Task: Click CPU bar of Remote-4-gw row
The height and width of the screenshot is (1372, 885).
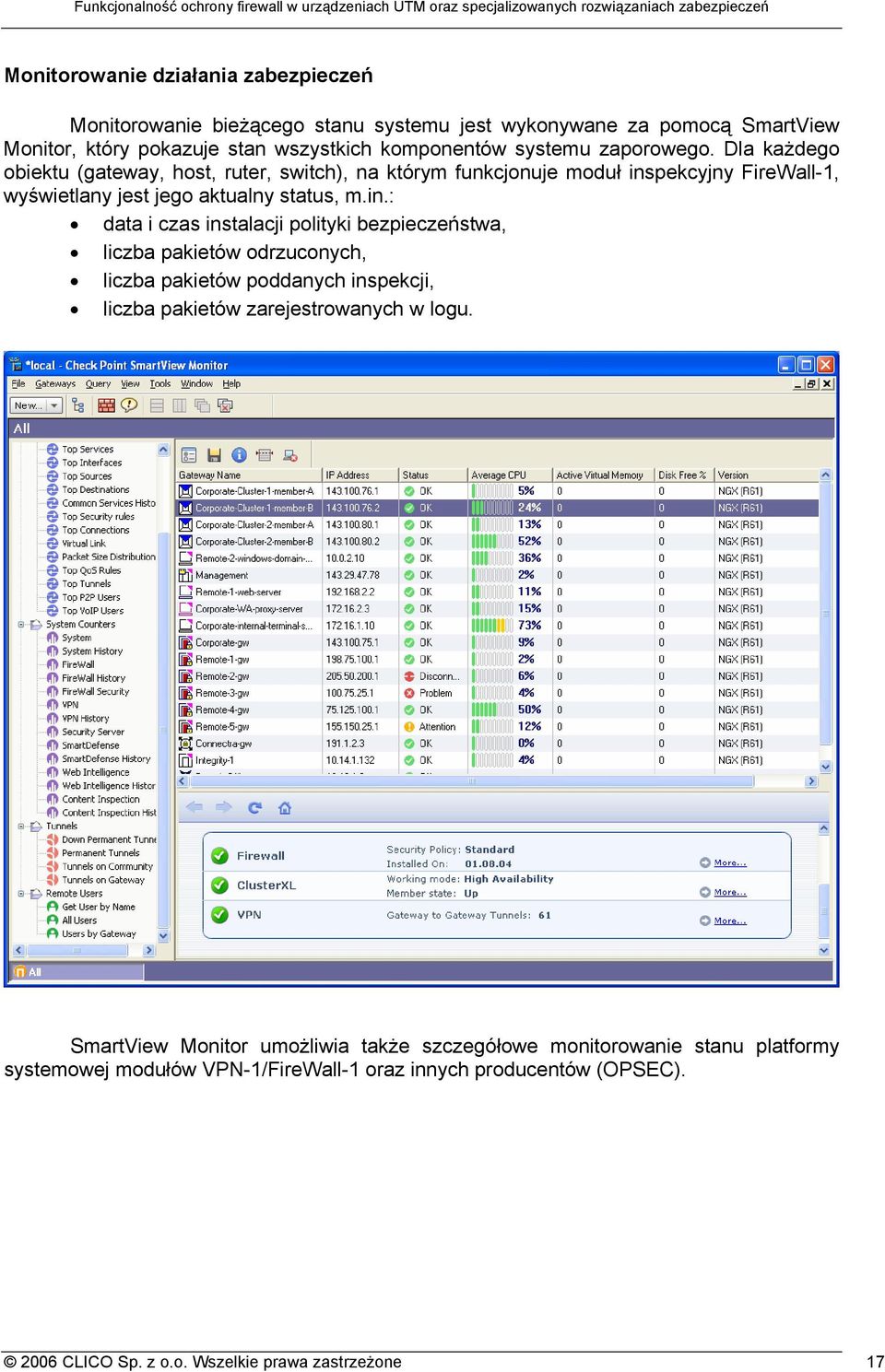Action: (492, 710)
